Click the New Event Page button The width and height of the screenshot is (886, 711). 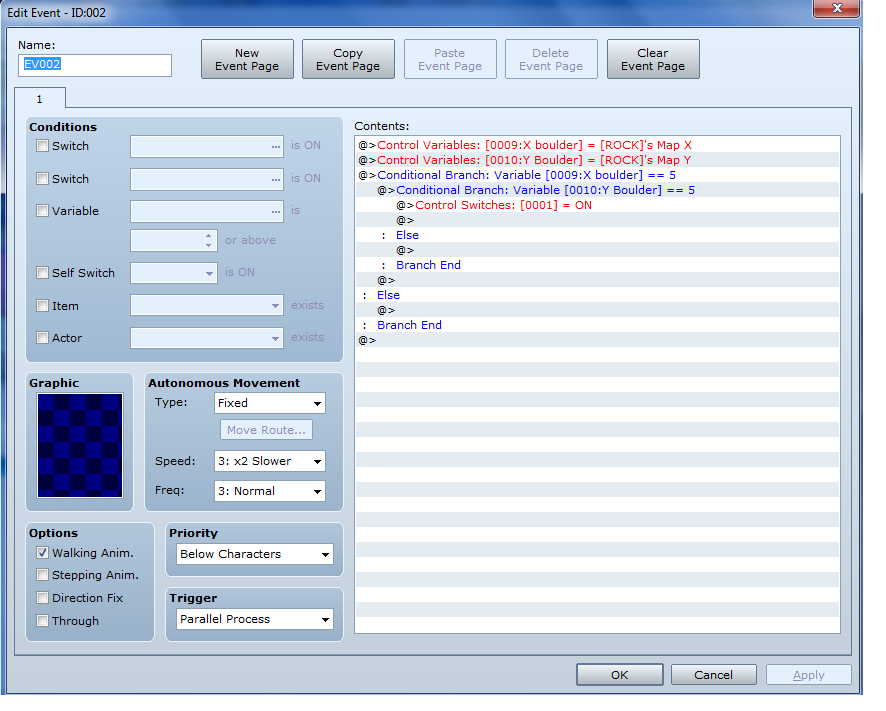(247, 59)
